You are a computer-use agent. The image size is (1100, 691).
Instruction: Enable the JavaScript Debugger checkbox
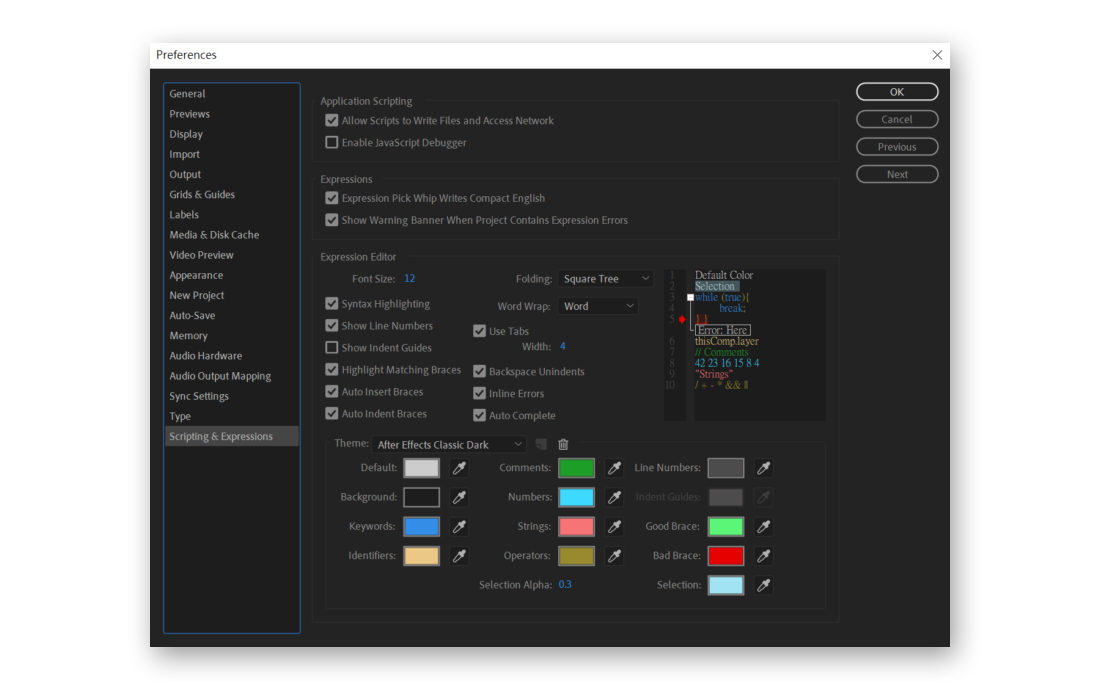[x=332, y=143]
